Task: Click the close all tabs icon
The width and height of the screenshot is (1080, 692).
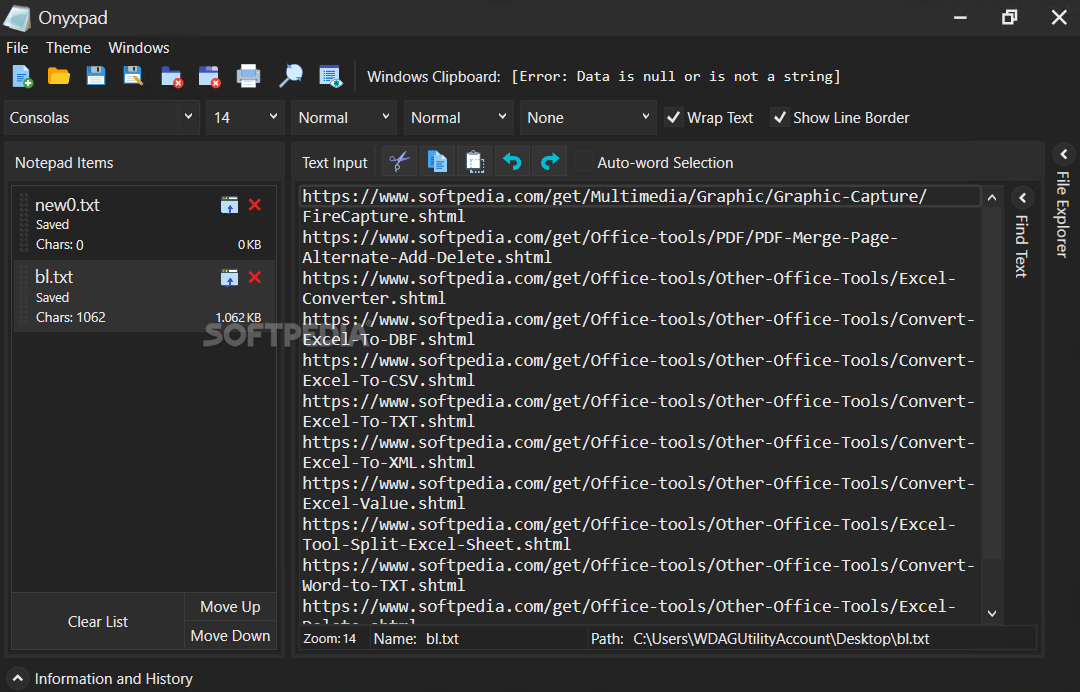Action: tap(209, 76)
